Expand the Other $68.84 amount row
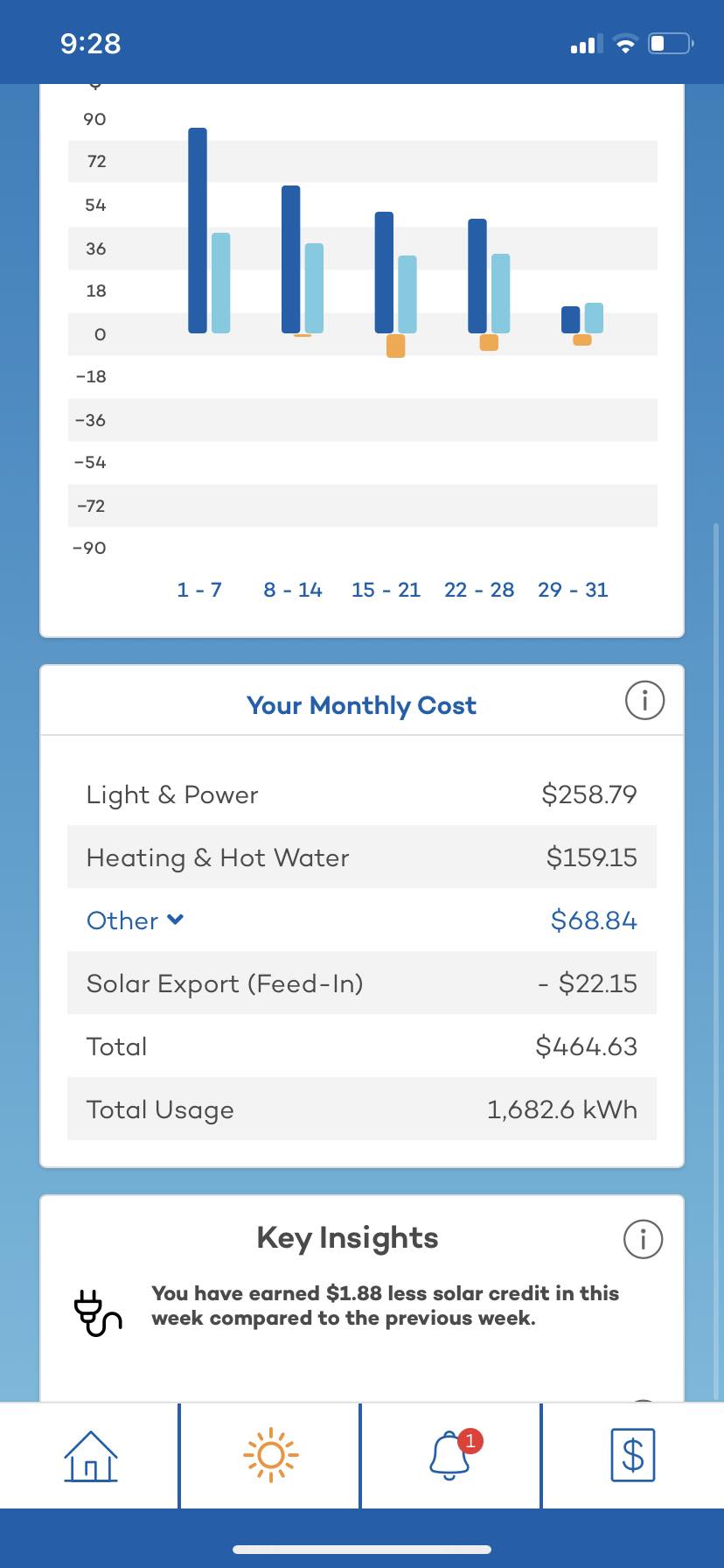Screen dimensions: 724x1568 click(x=362, y=920)
